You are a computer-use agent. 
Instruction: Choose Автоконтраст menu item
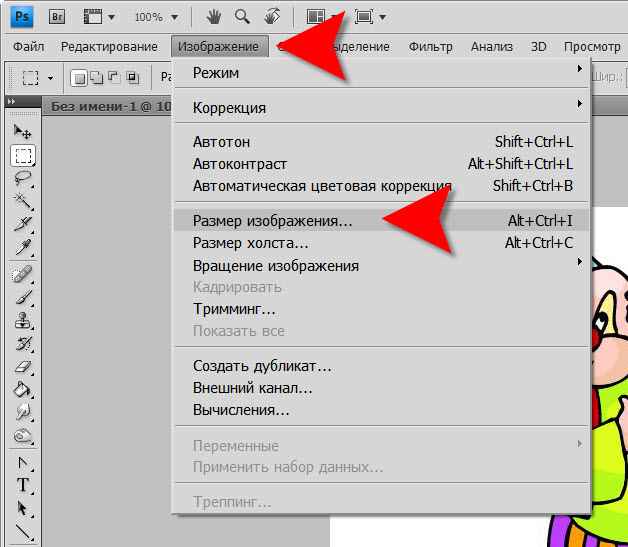pos(382,164)
